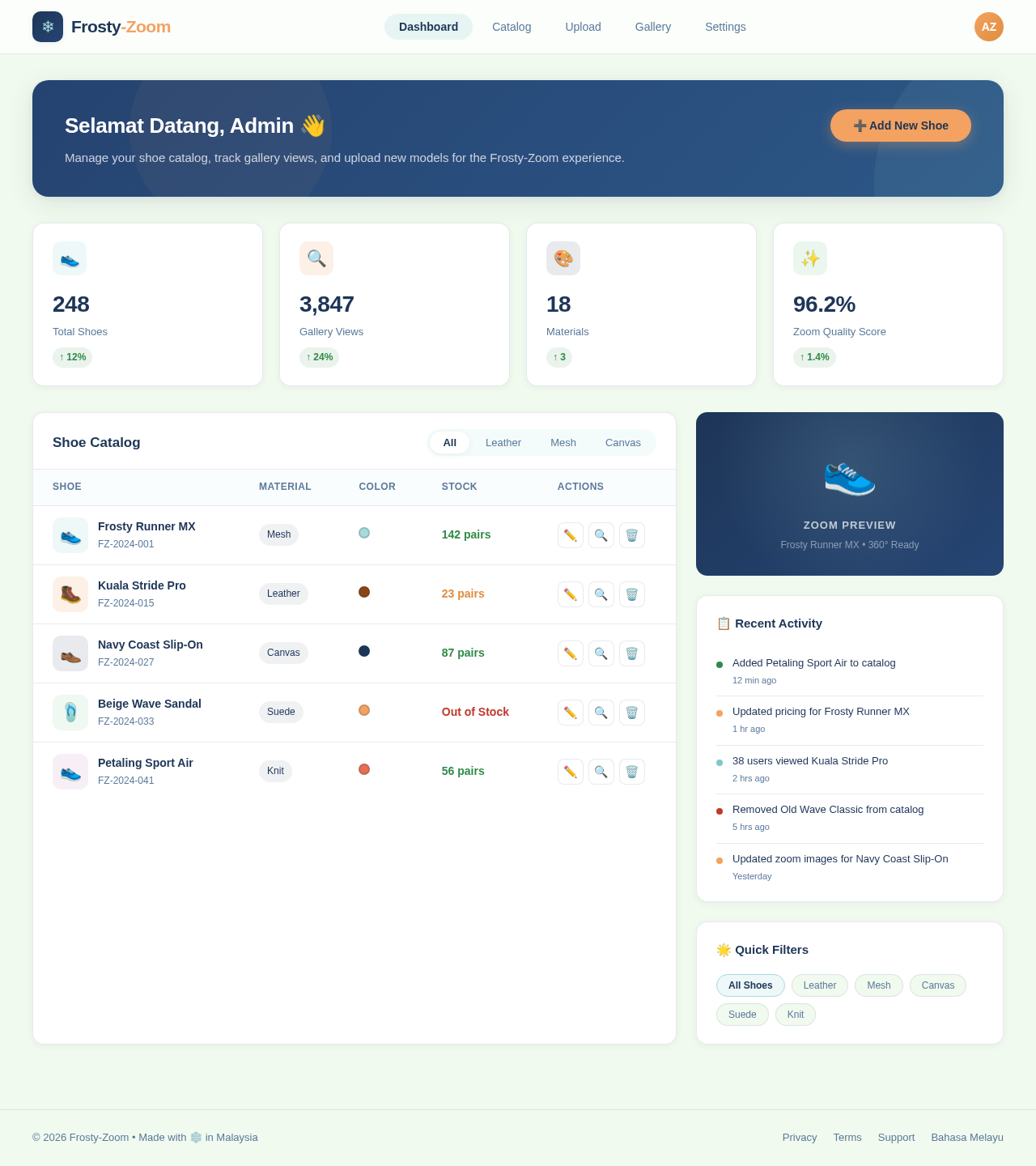The height and width of the screenshot is (1166, 1036).
Task: Toggle the Knit quick filter
Action: pos(795,1014)
